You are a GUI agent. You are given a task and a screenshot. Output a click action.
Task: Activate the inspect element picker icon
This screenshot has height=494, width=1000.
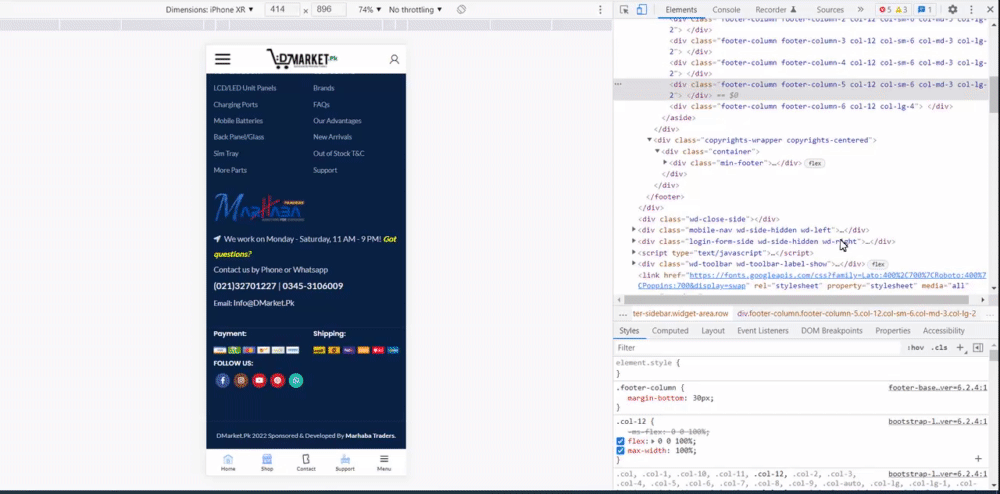(624, 10)
